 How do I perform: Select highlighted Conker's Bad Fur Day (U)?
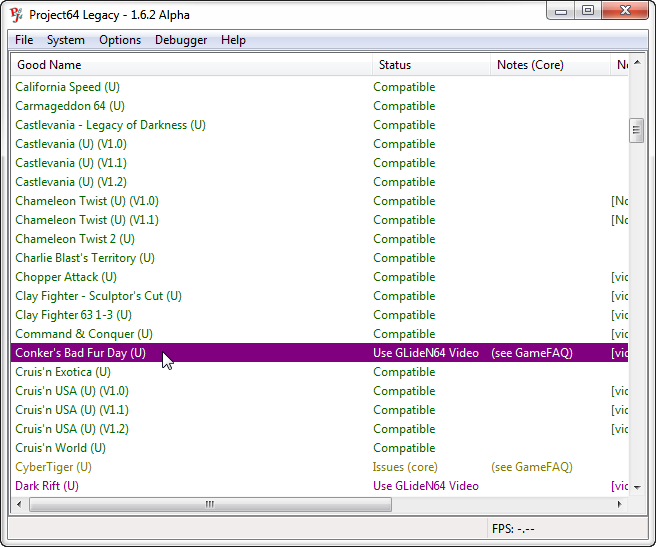coord(320,353)
